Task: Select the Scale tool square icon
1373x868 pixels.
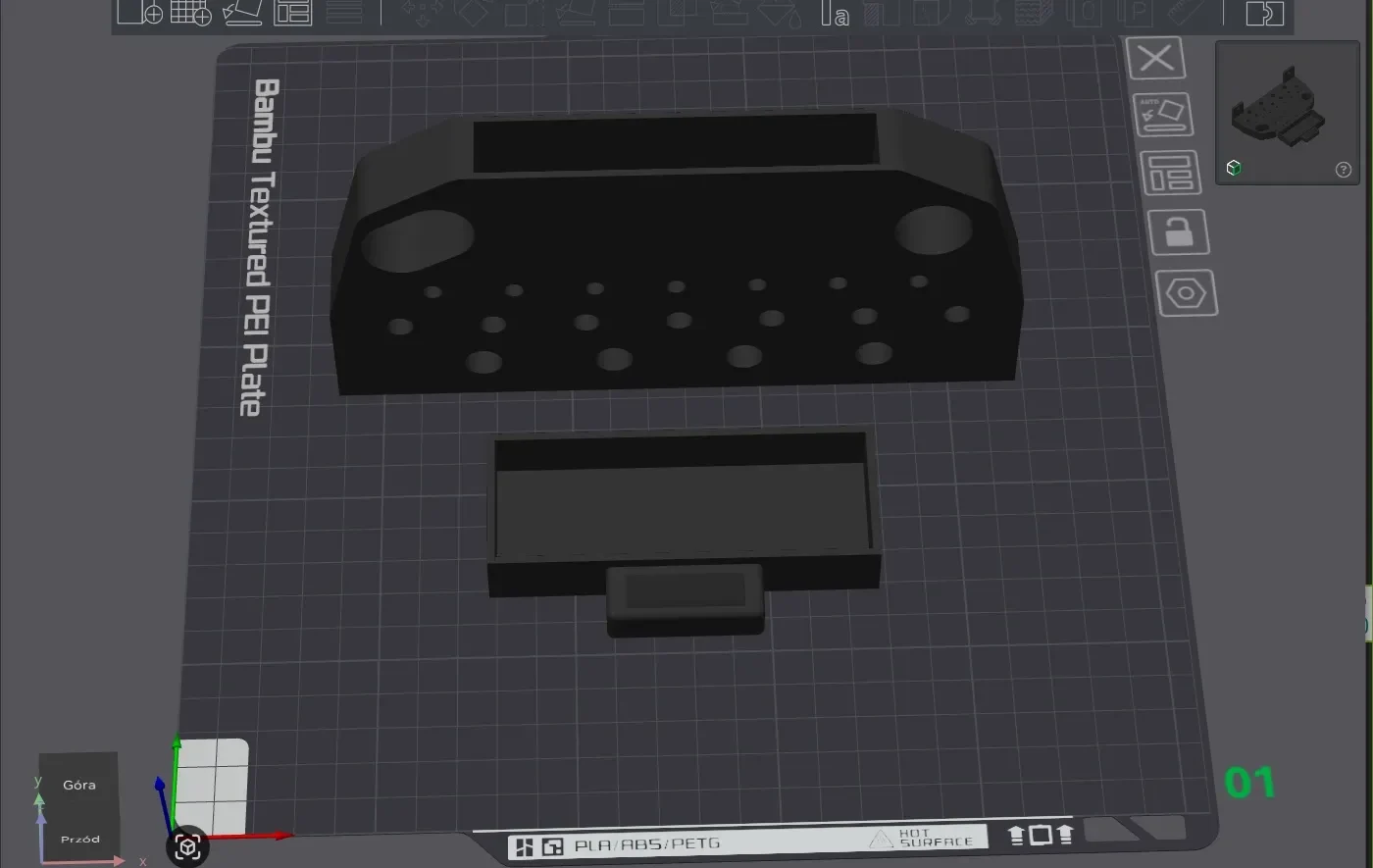Action: point(526,12)
